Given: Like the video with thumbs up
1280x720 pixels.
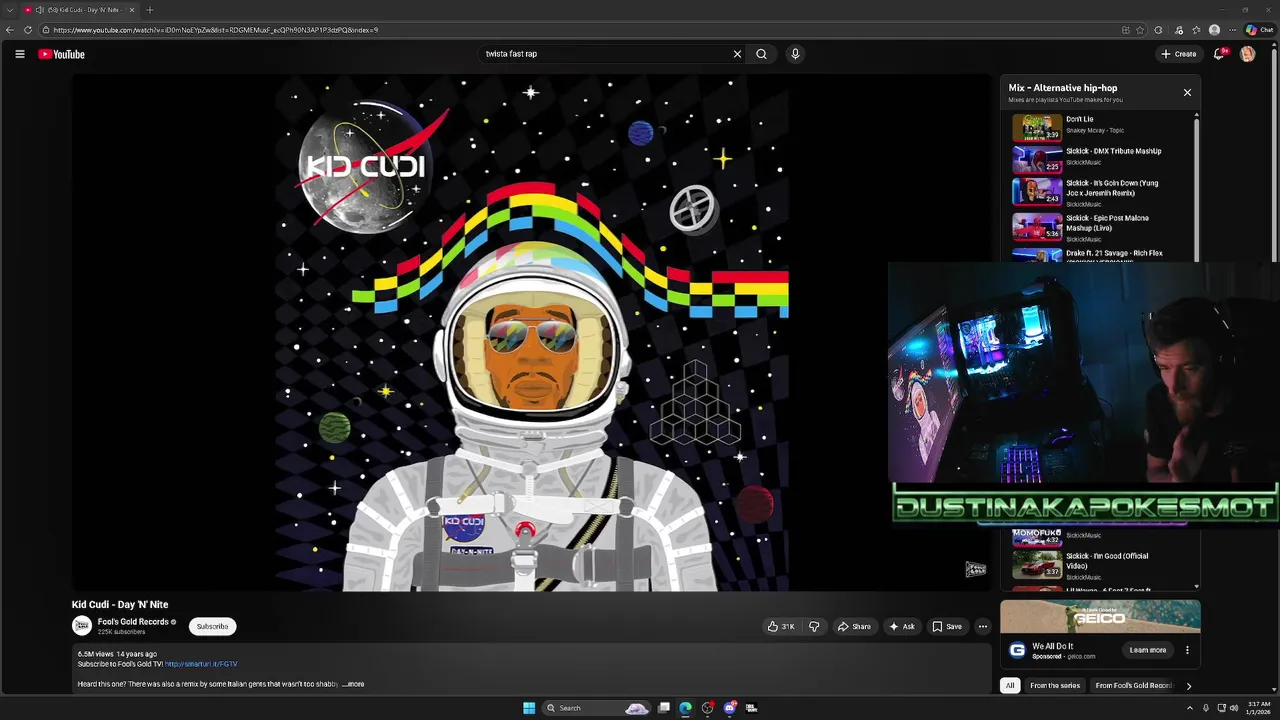Looking at the screenshot, I should [780, 626].
